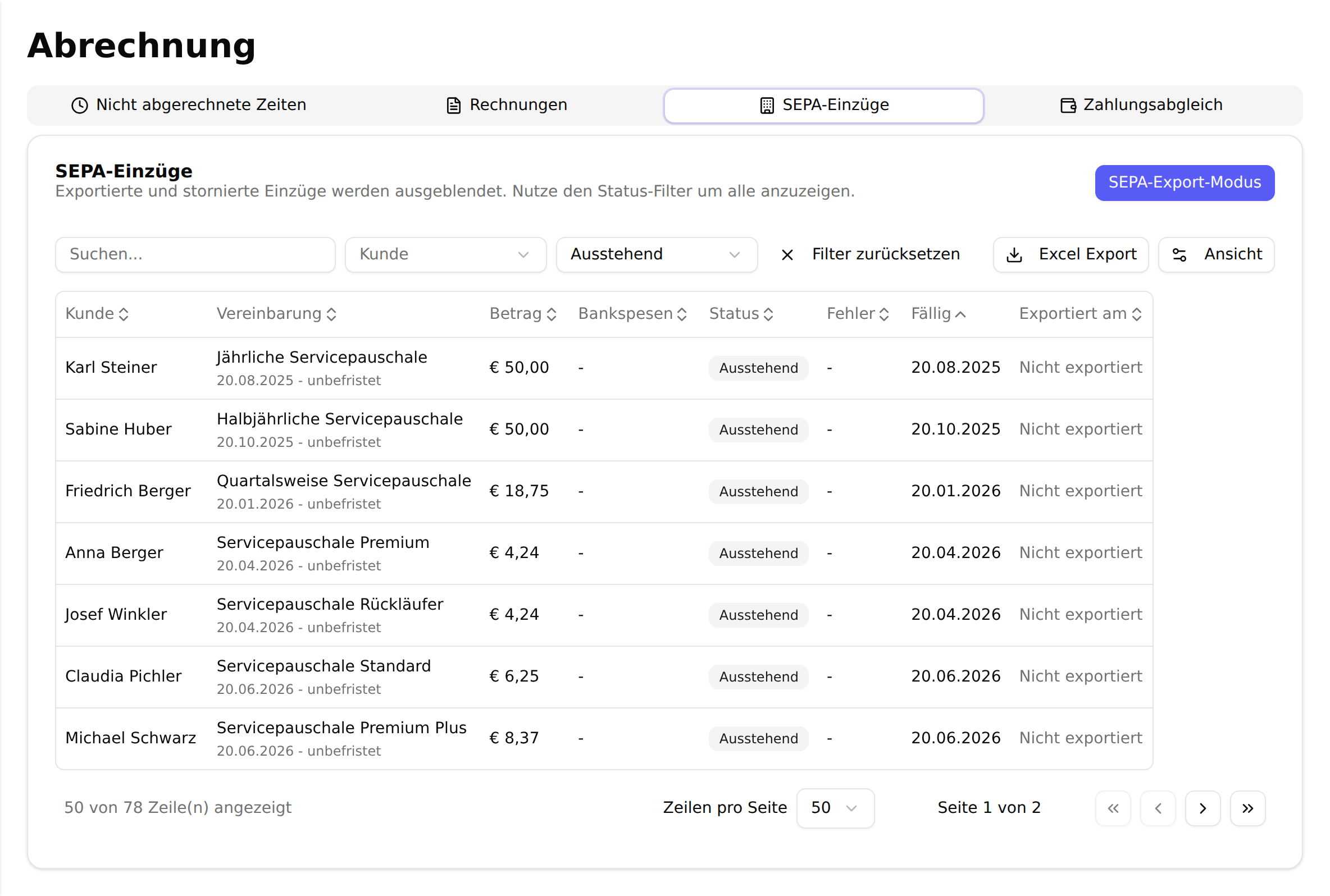Click Anna Berger customer name
Image resolution: width=1330 pixels, height=896 pixels.
pos(115,552)
